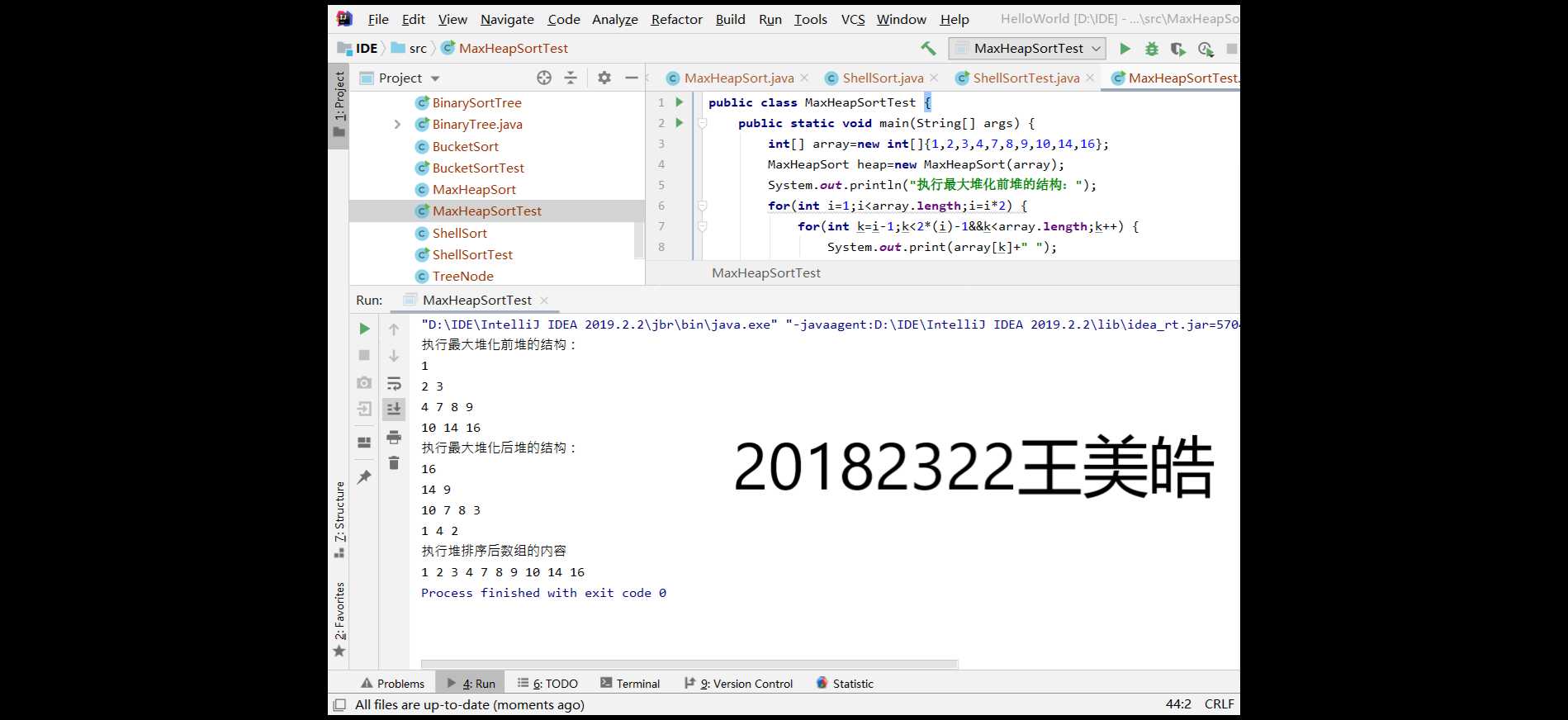
Task: Toggle scroll to end in Run console
Action: tap(394, 409)
